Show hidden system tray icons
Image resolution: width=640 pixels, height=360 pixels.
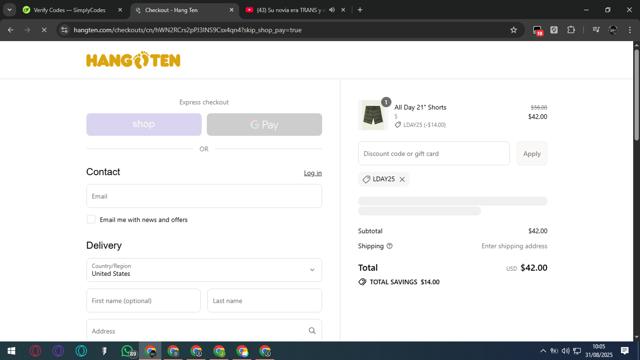click(x=543, y=351)
